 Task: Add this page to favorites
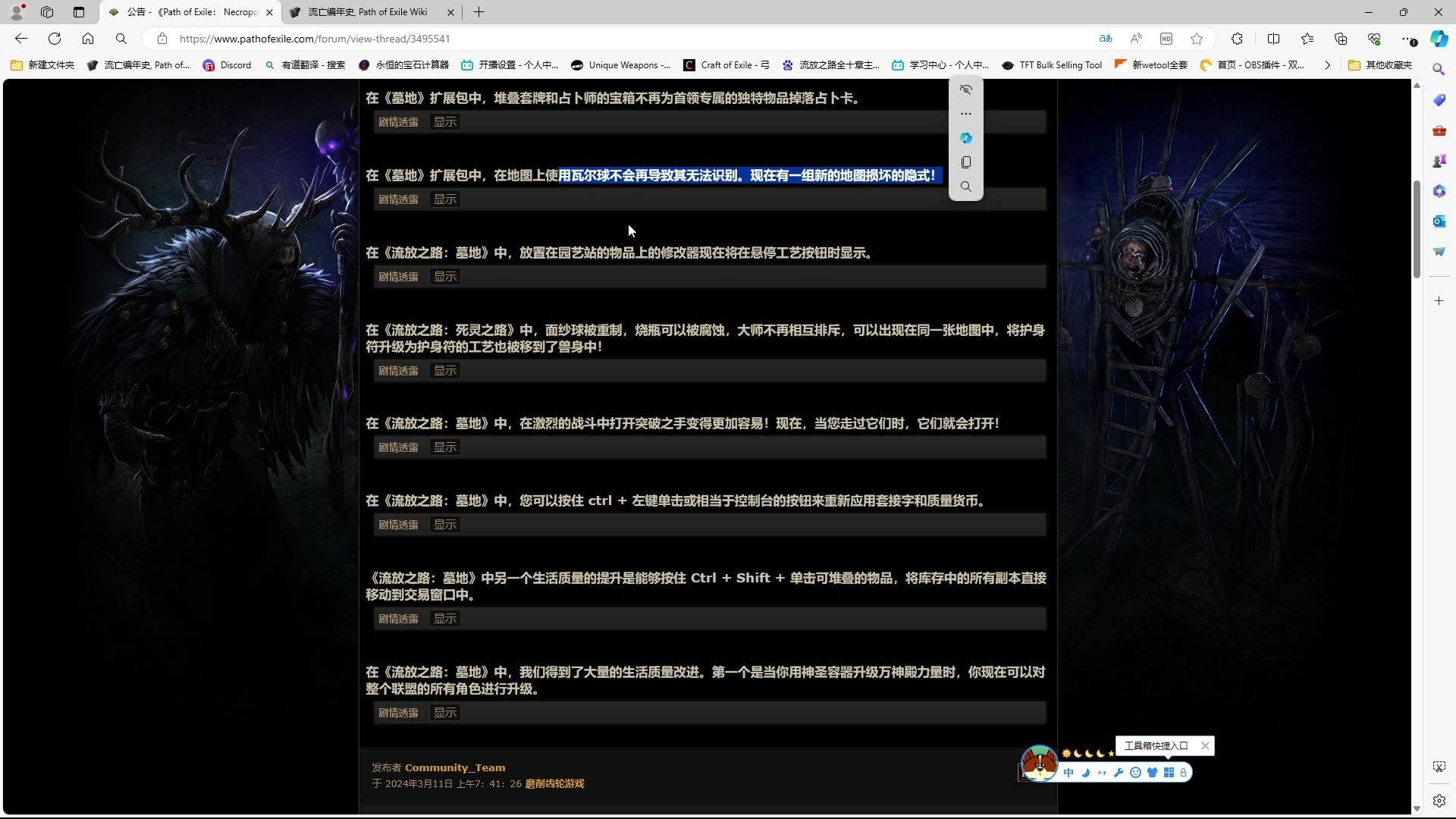pos(1197,39)
